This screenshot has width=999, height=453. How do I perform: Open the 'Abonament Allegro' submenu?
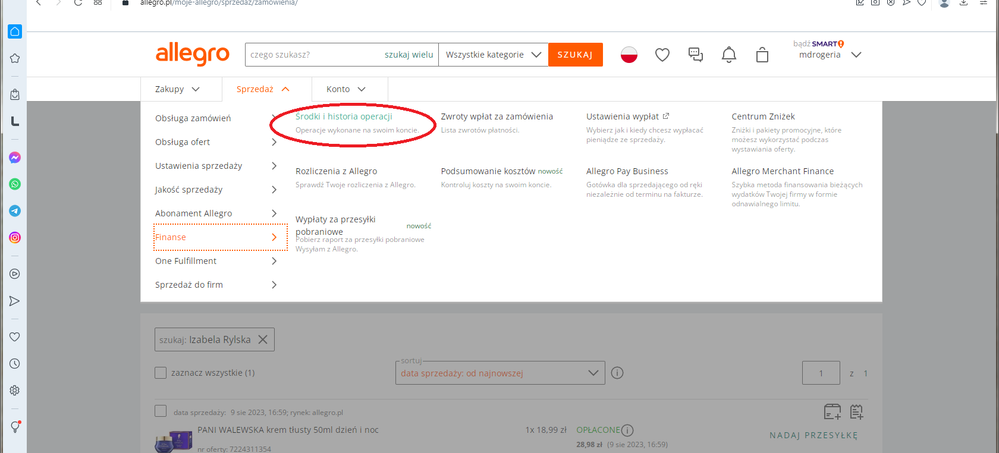pyautogui.click(x=216, y=213)
